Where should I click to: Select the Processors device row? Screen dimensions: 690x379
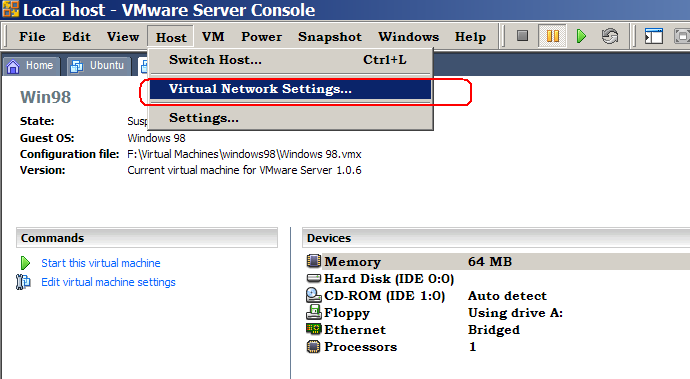[497, 347]
